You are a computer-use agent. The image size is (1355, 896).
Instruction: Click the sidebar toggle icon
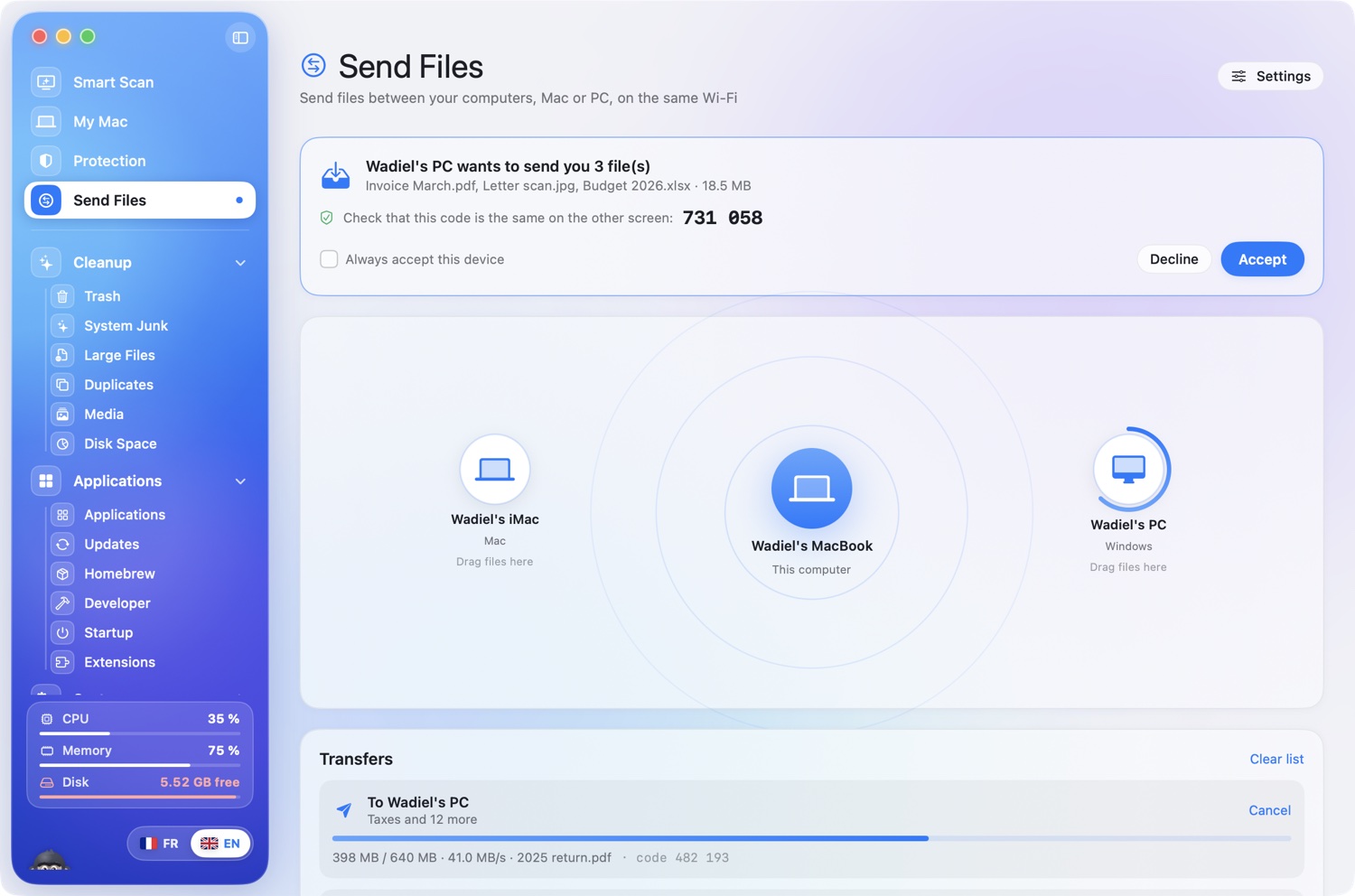240,38
